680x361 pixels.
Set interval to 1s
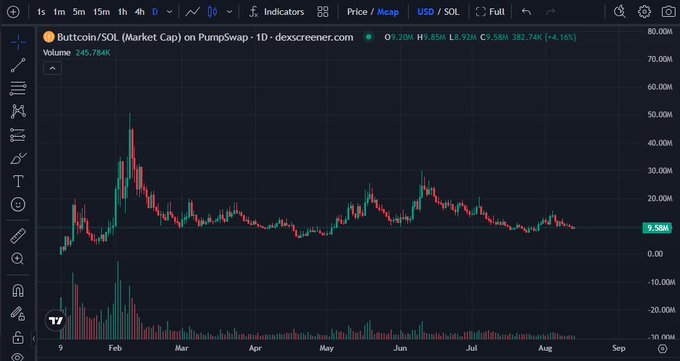tap(41, 12)
